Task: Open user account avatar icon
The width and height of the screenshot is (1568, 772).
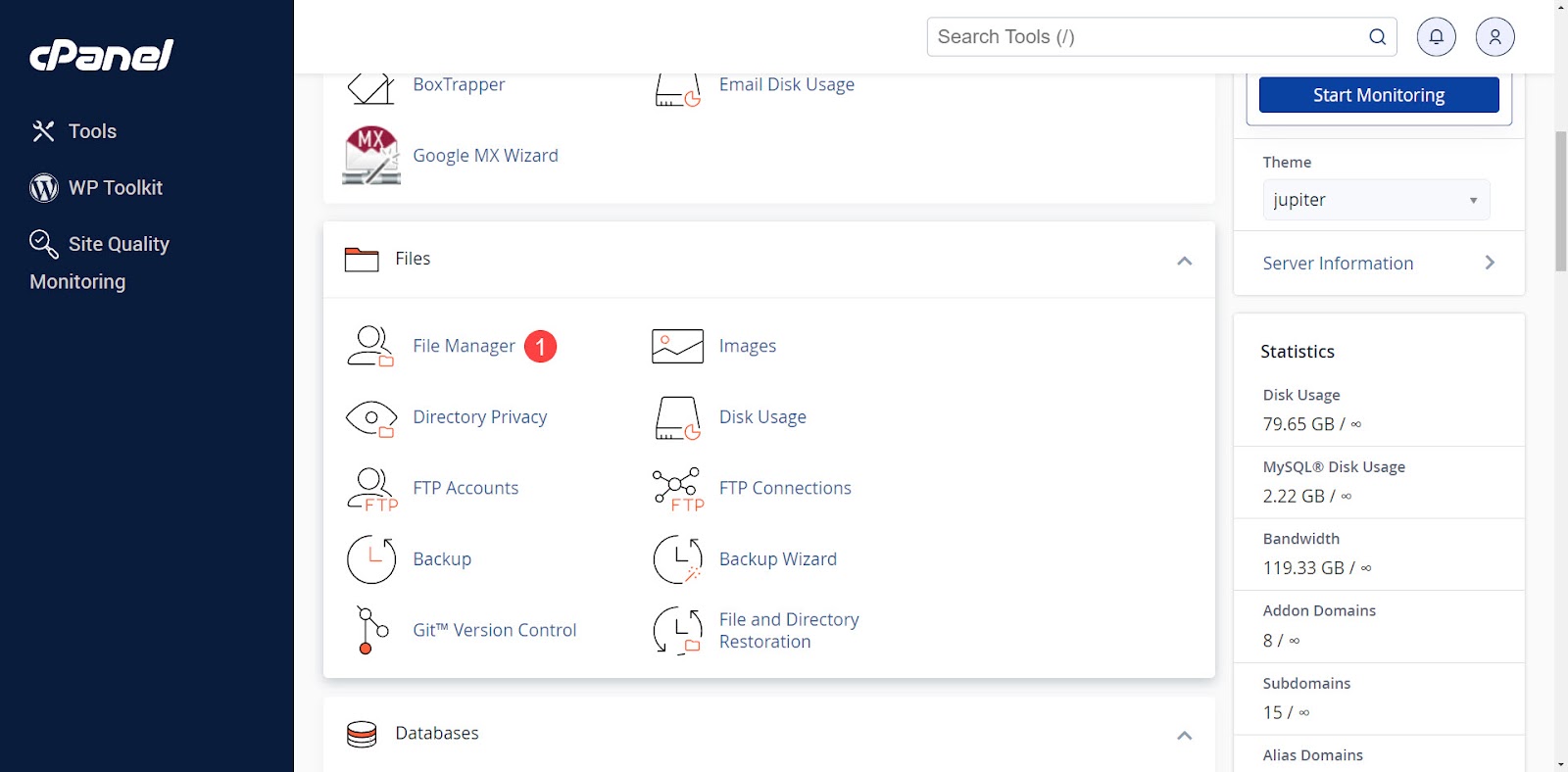Action: [x=1494, y=37]
